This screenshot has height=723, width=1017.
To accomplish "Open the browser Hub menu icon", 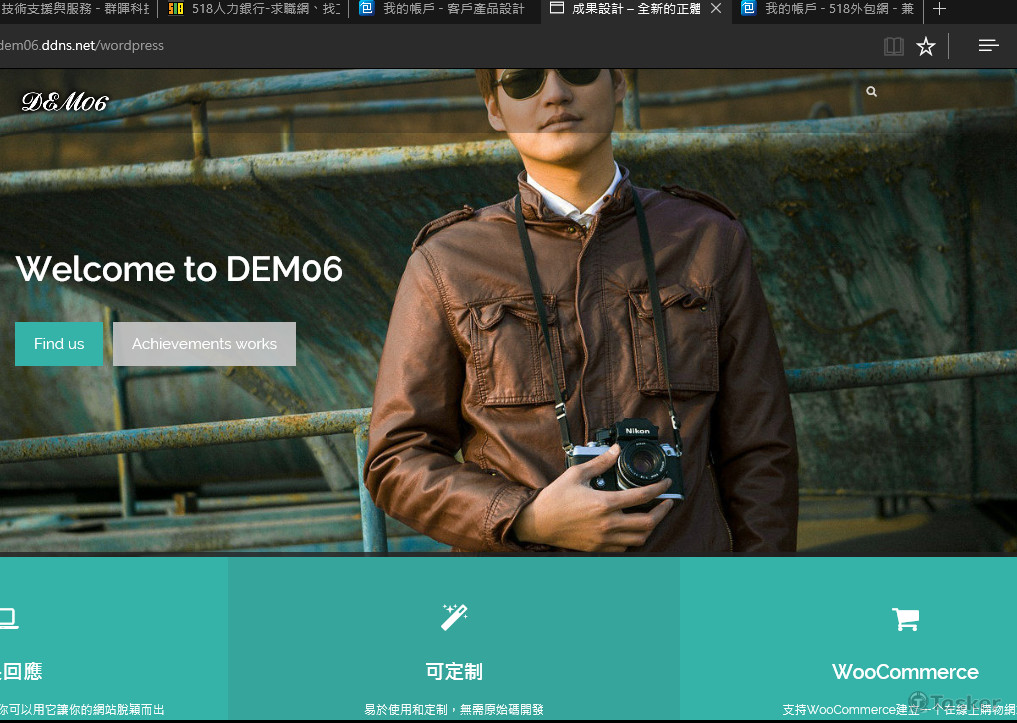I will click(x=988, y=46).
